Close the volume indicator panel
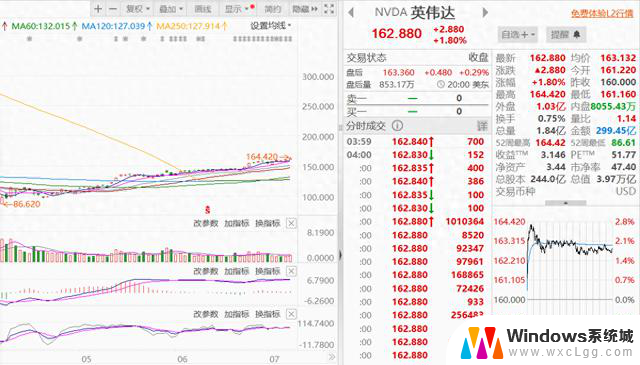Image resolution: width=640 pixels, height=365 pixels. [x=291, y=223]
